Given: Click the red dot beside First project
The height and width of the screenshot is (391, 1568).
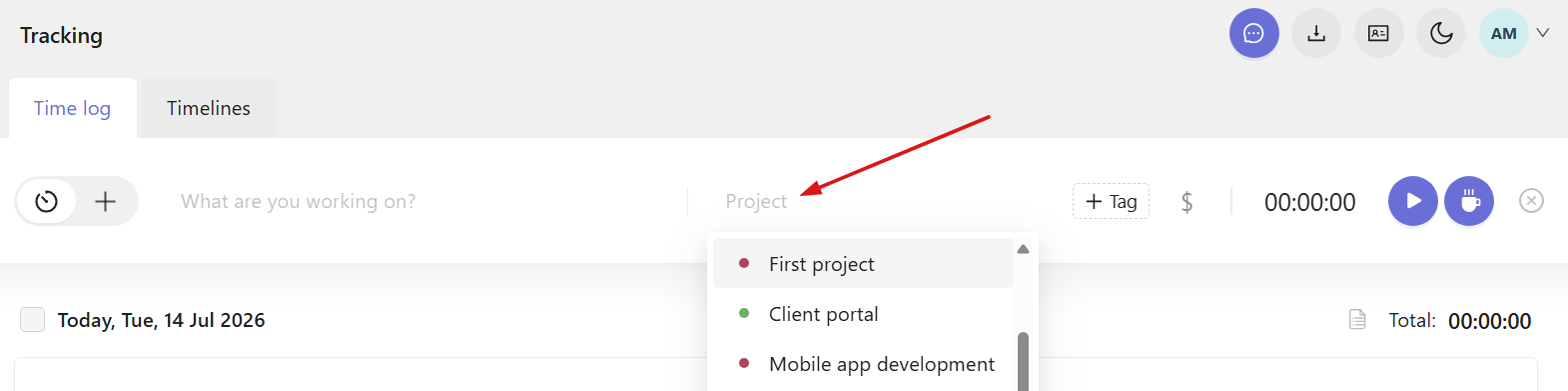Looking at the screenshot, I should (x=744, y=263).
